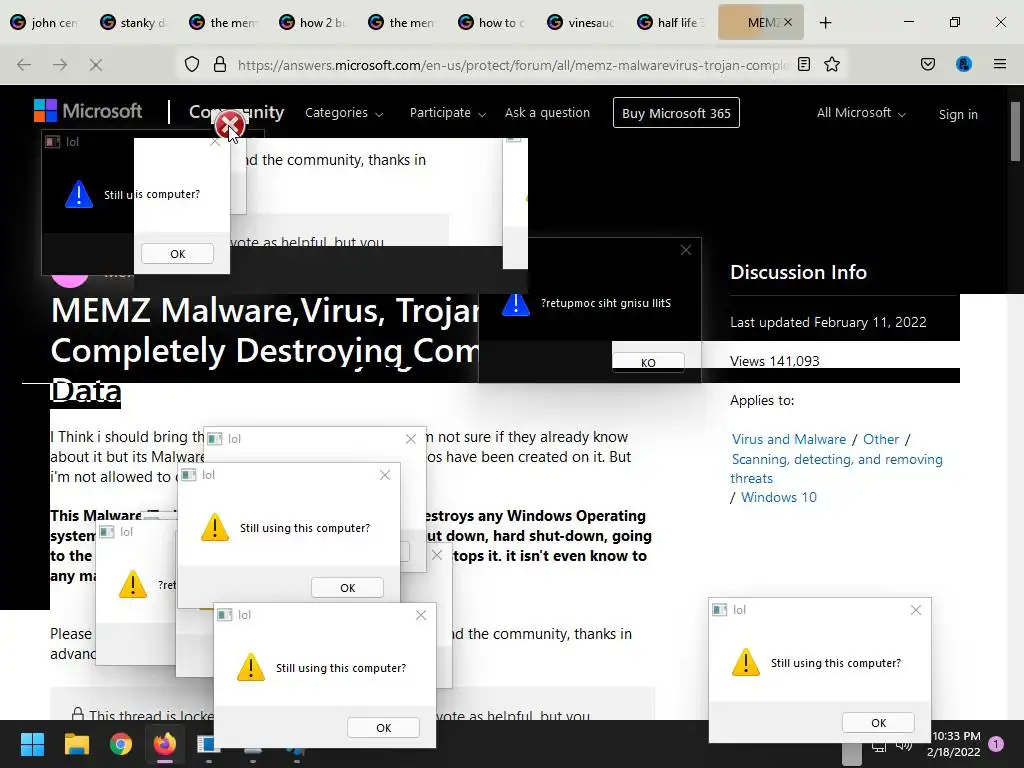Viewport: 1024px width, 768px height.
Task: Open File Explorer from taskbar
Action: 76,744
